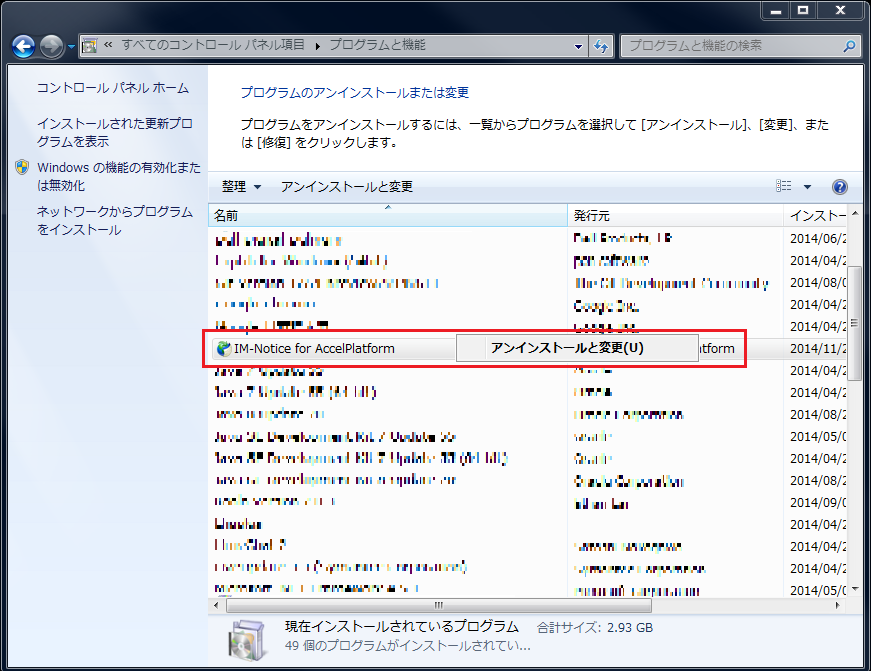Click the back navigation arrow
This screenshot has width=872, height=671.
point(22,46)
